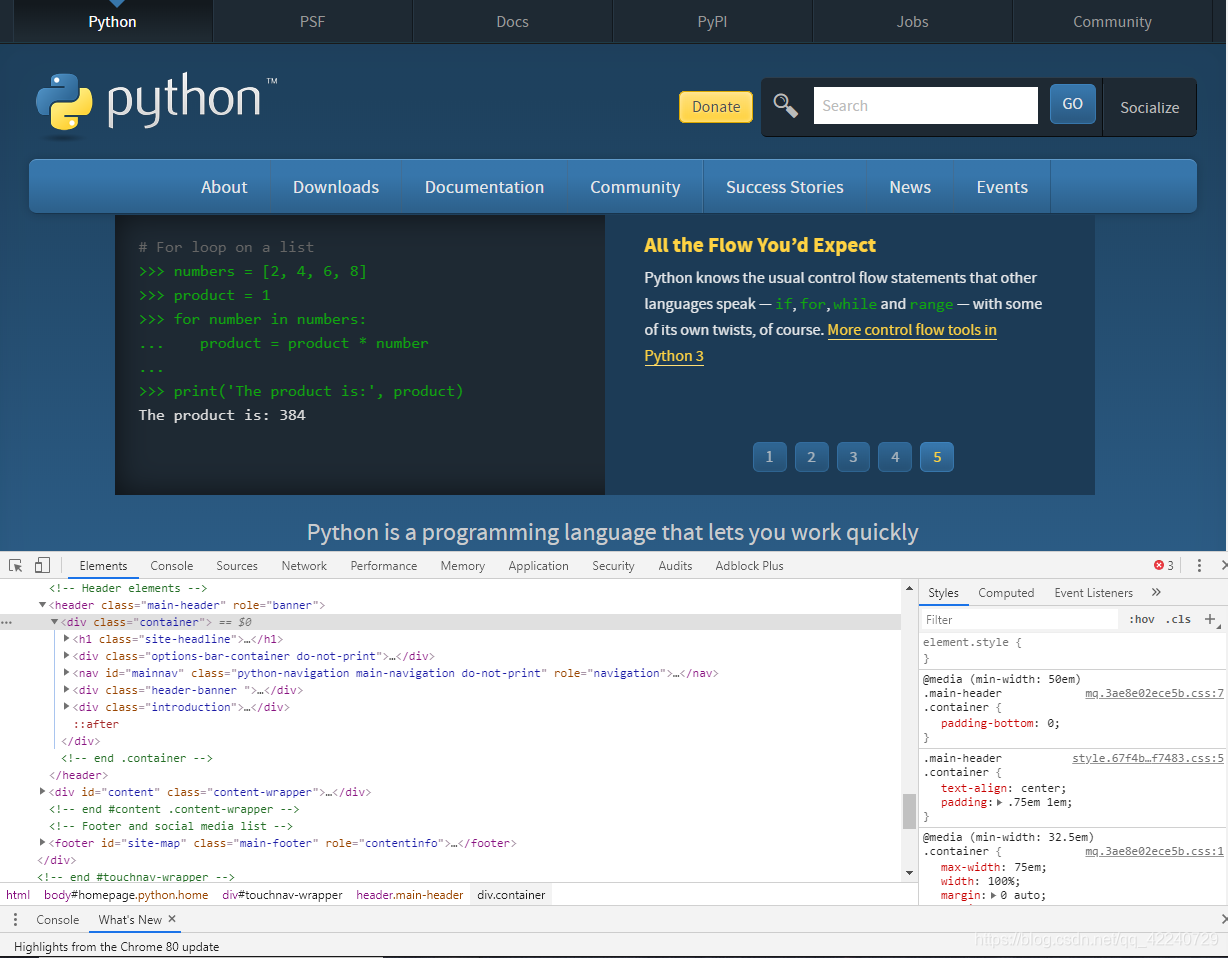Close the DevTools panel
This screenshot has height=958, width=1228.
(x=1222, y=565)
